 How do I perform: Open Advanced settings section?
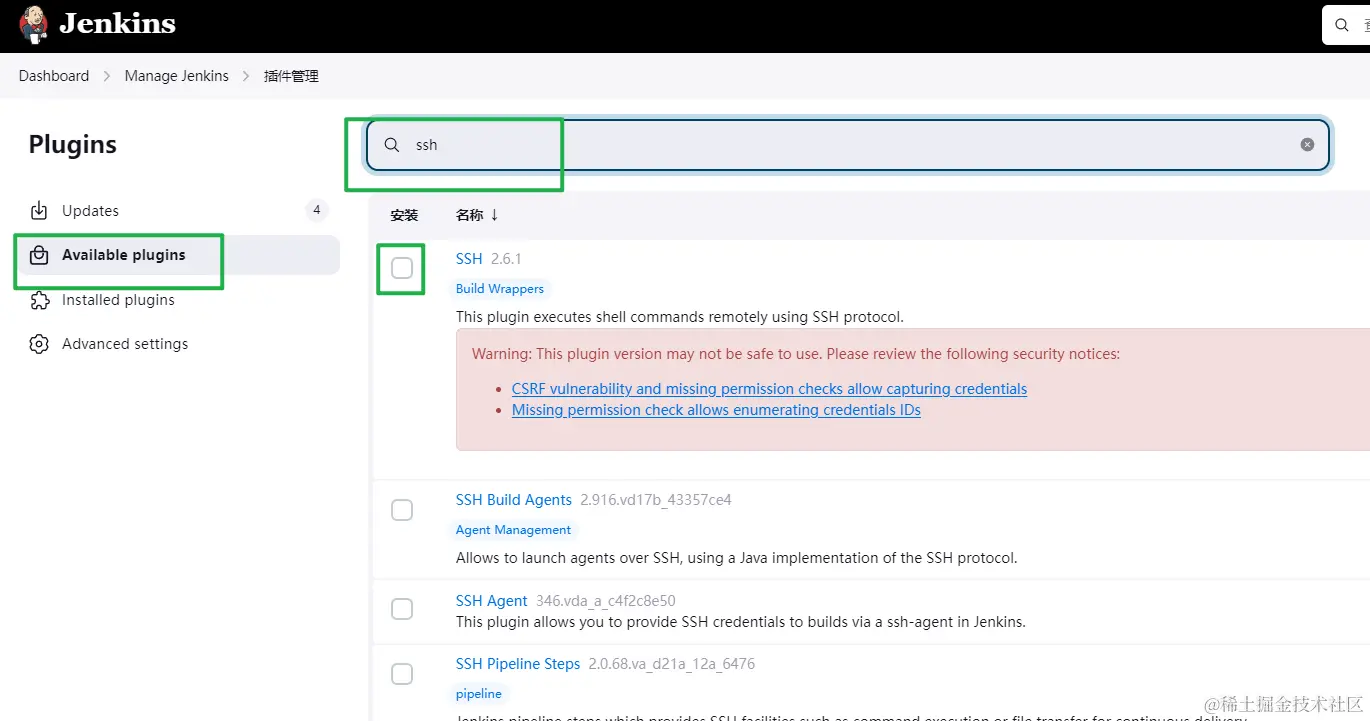(125, 344)
